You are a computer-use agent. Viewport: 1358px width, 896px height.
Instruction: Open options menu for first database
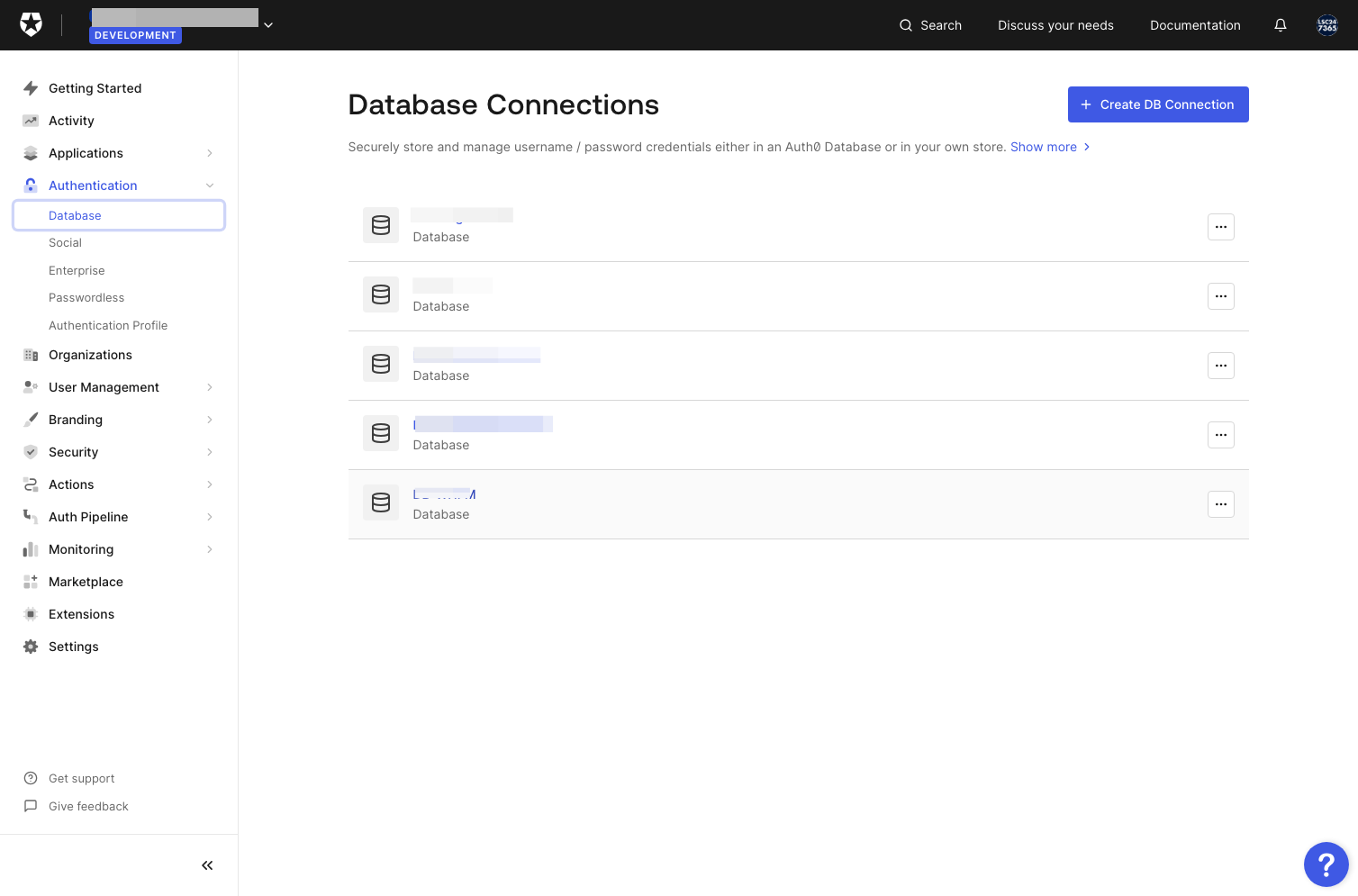pyautogui.click(x=1221, y=227)
